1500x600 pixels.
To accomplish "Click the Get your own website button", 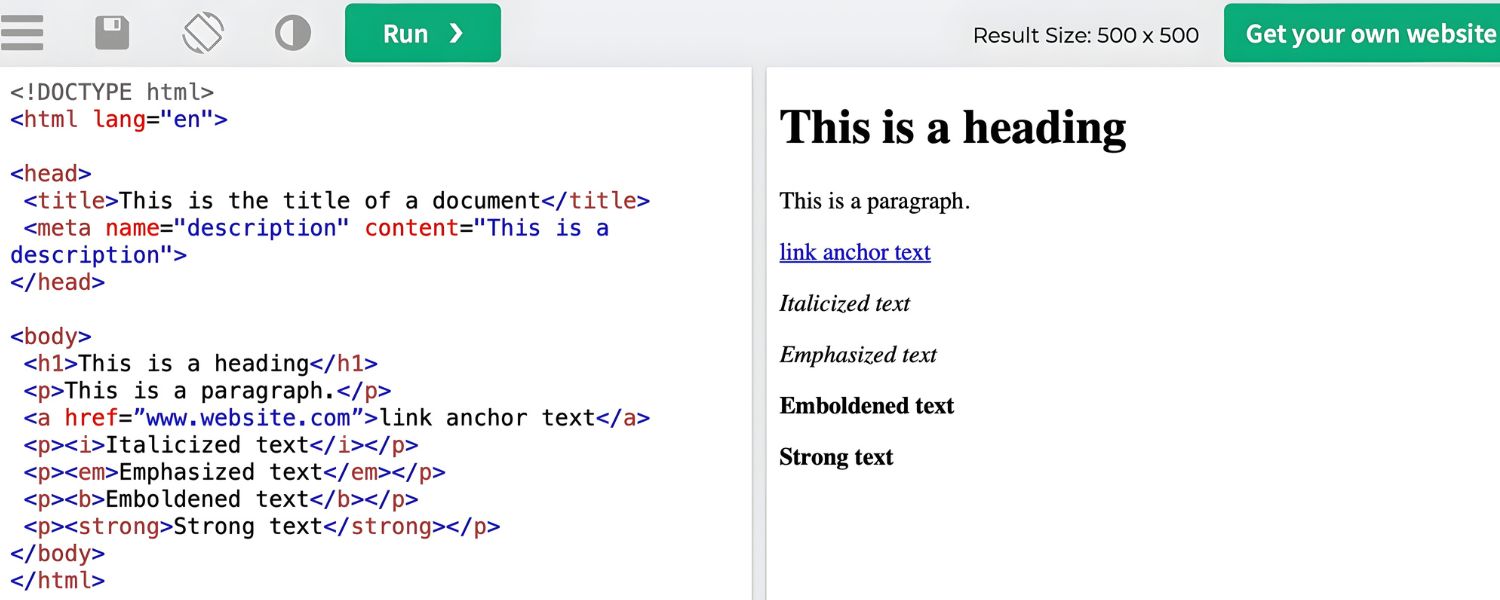I will click(1363, 33).
